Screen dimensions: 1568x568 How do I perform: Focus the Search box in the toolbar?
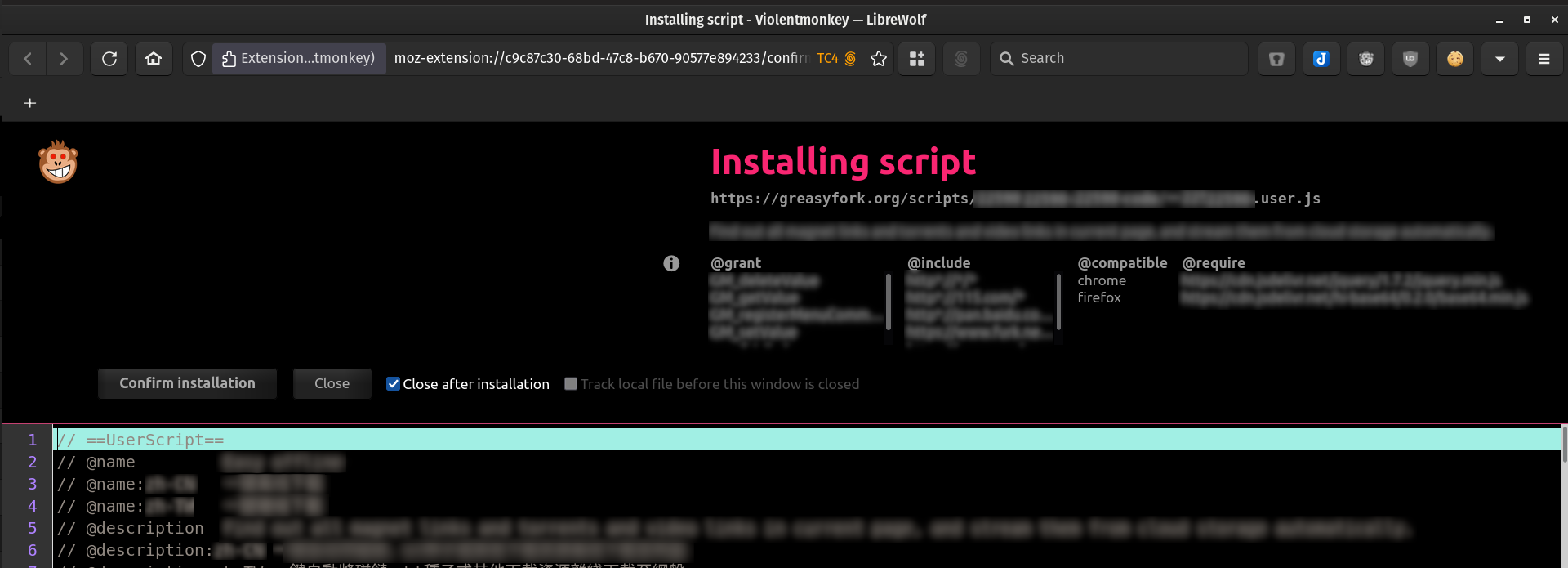coord(1119,59)
